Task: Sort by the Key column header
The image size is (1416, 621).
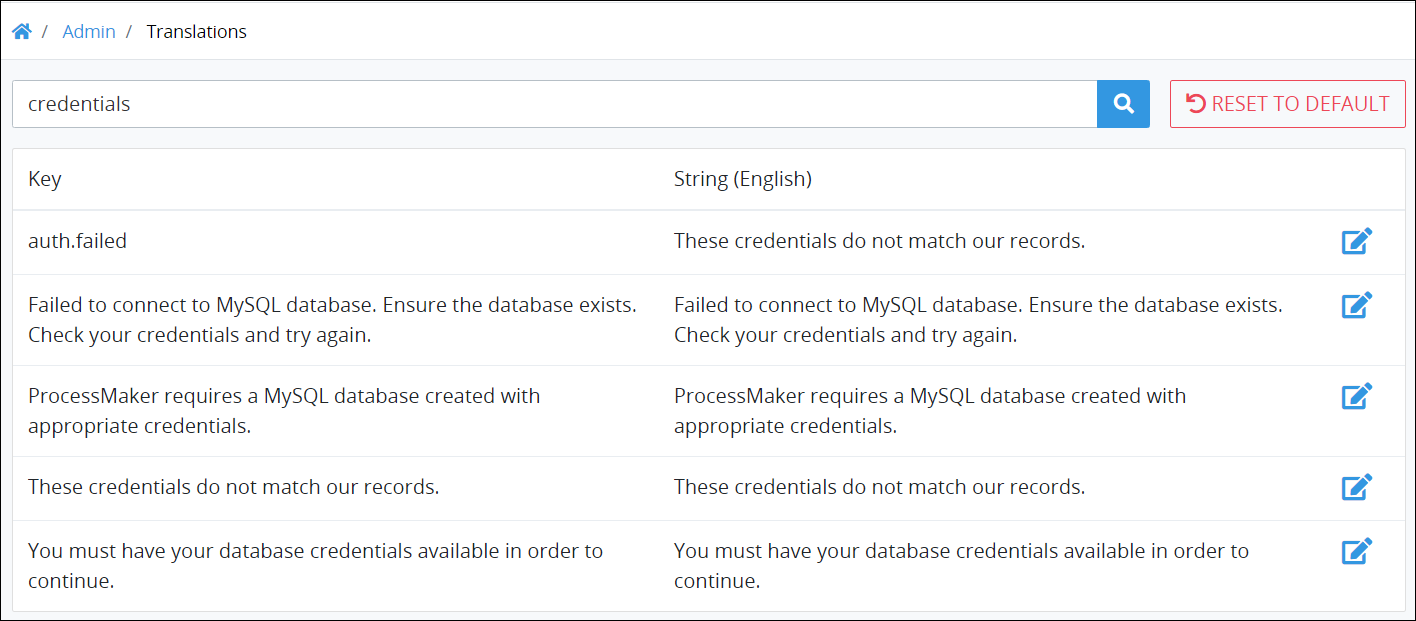Action: coord(45,179)
